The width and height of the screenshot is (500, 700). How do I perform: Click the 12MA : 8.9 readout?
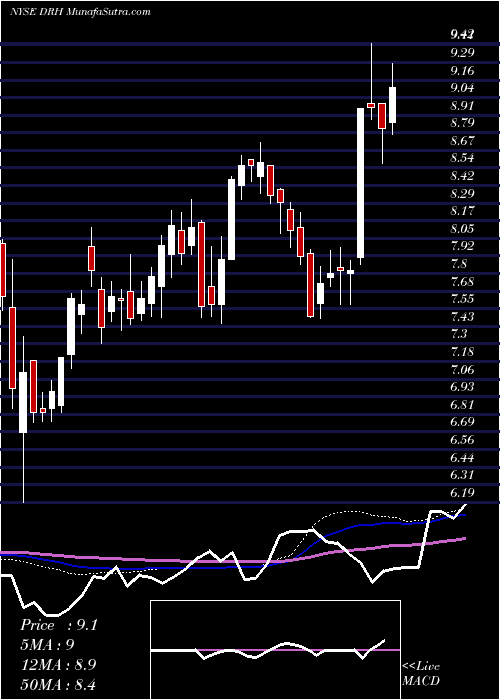58,665
